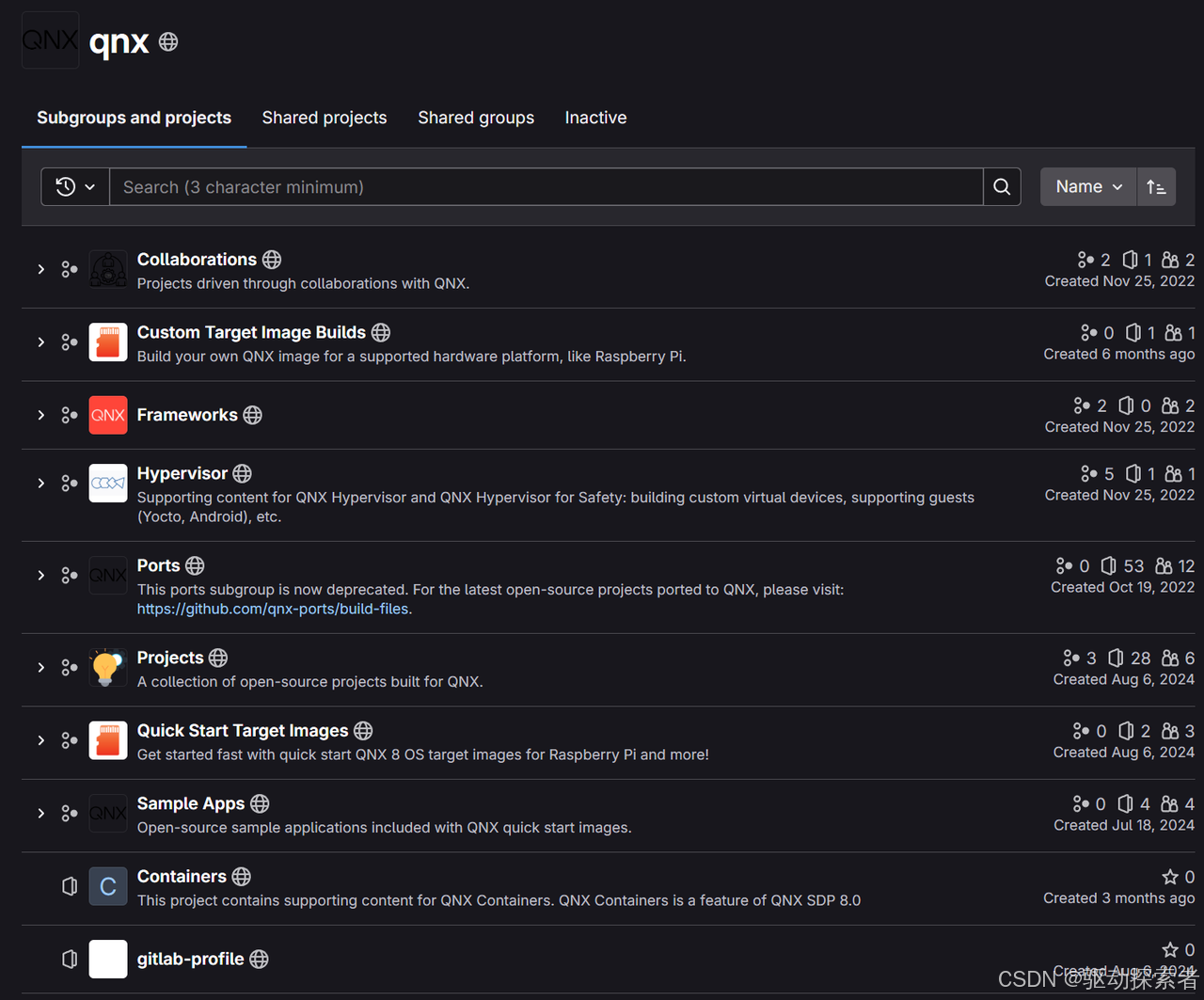
Task: Click the public globe icon beside qnx title
Action: (x=168, y=41)
